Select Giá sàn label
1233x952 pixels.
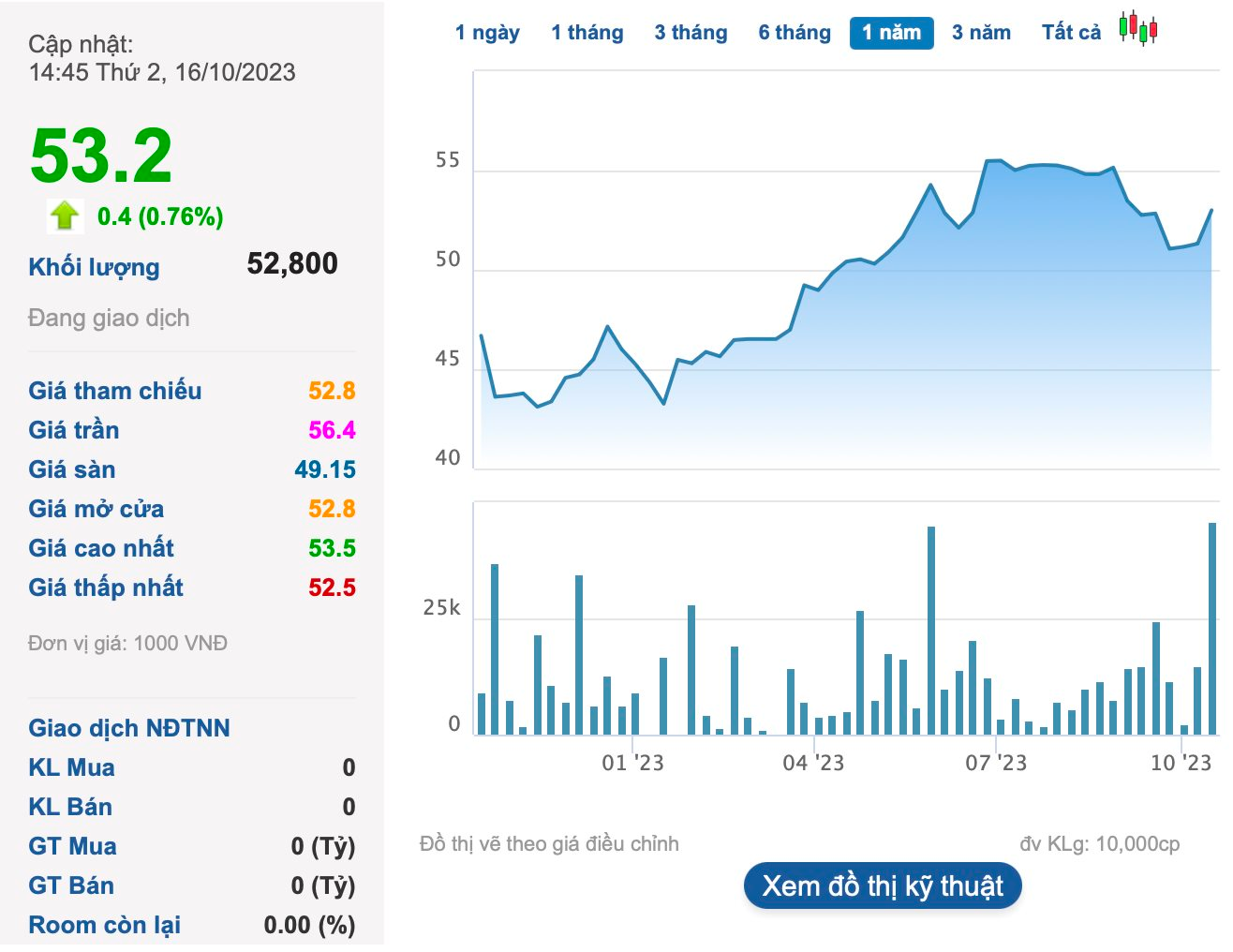pyautogui.click(x=72, y=469)
